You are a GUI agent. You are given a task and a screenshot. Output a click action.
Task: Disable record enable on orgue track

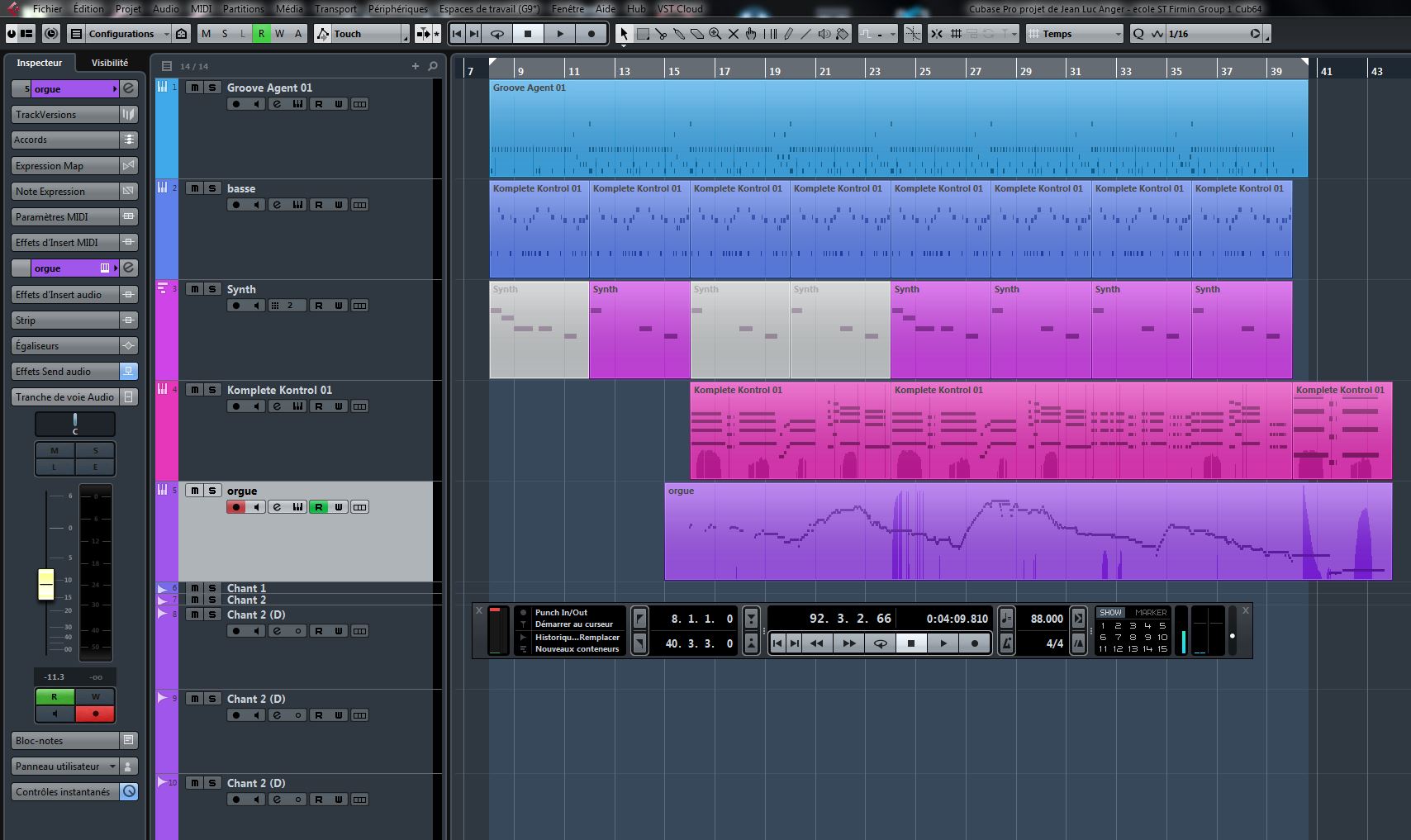[236, 507]
